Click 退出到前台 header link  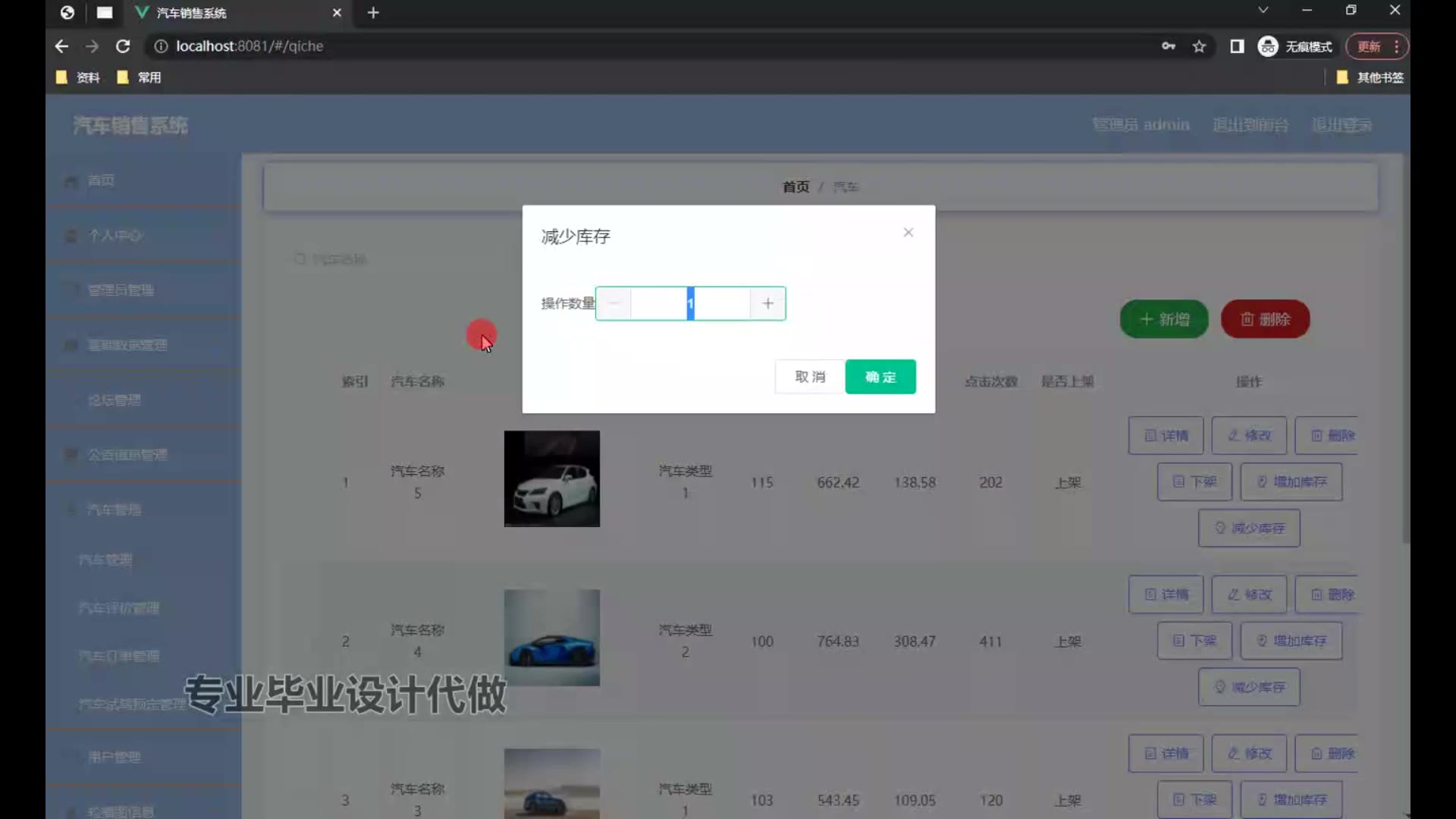coord(1250,124)
